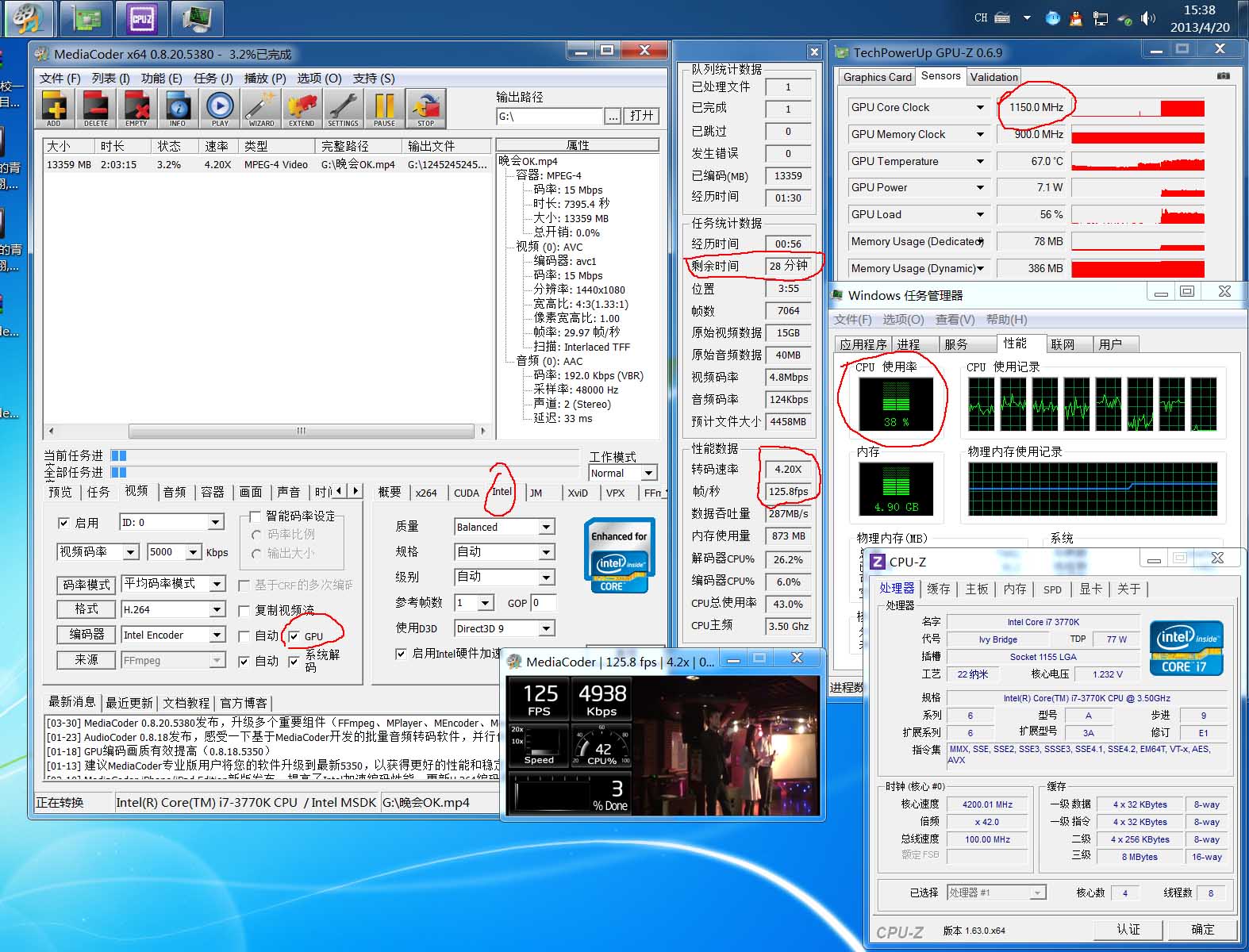Click the CPU-Z taskbar icon
Viewport: 1249px width, 952px height.
142,18
